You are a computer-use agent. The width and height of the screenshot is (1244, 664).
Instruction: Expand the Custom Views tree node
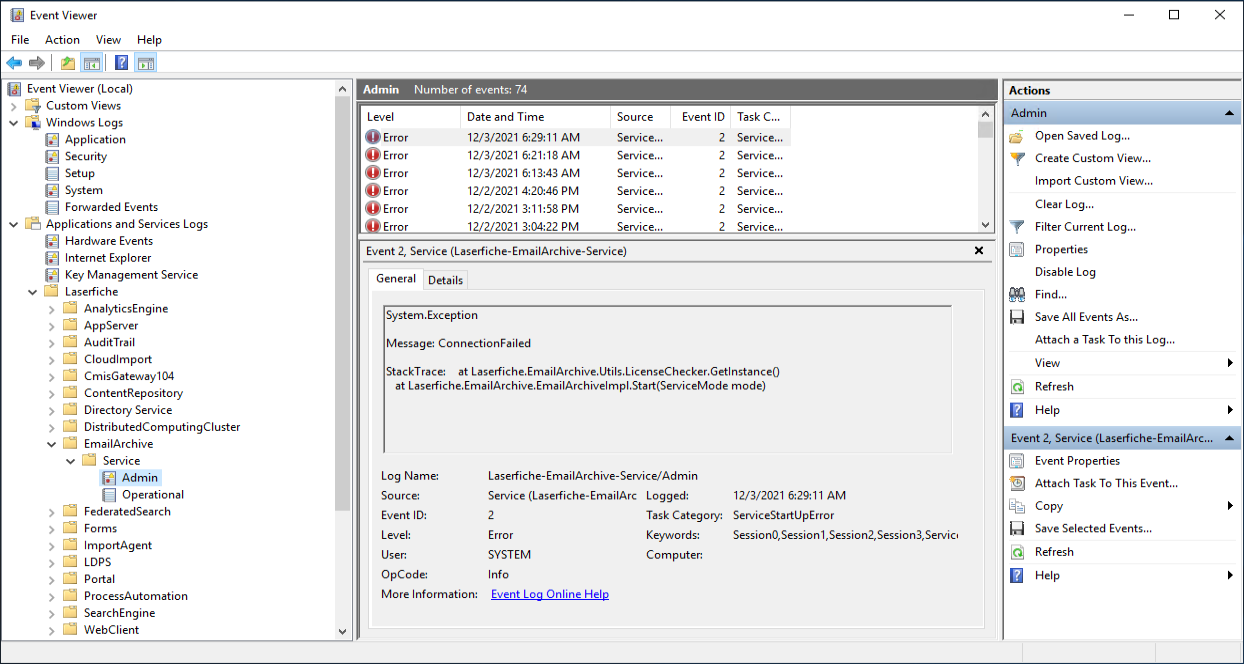(14, 106)
